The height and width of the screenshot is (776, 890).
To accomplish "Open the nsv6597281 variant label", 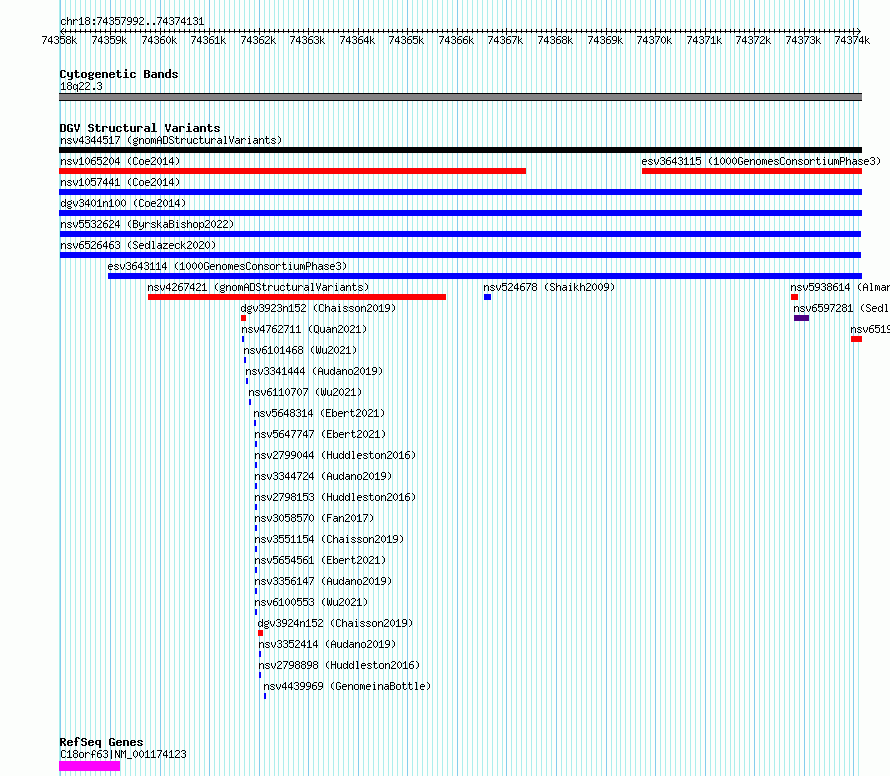I will click(841, 308).
